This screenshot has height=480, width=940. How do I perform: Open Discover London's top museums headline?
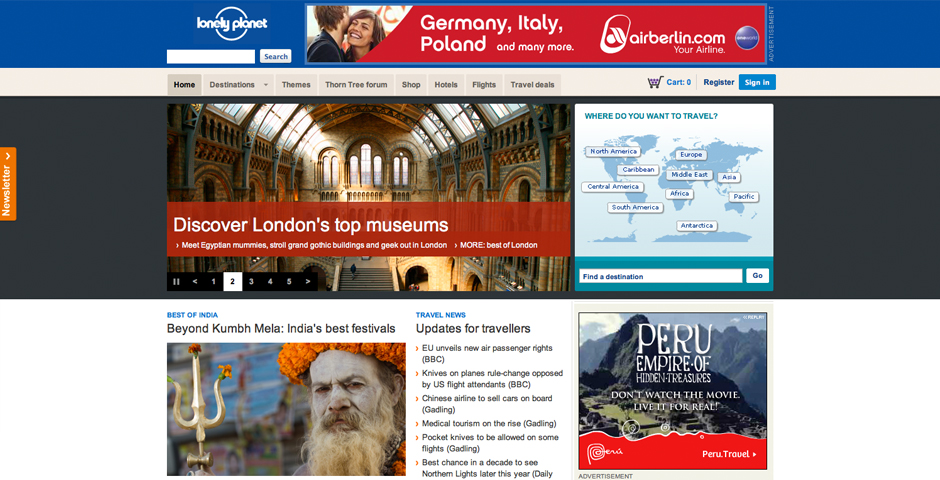(x=311, y=225)
